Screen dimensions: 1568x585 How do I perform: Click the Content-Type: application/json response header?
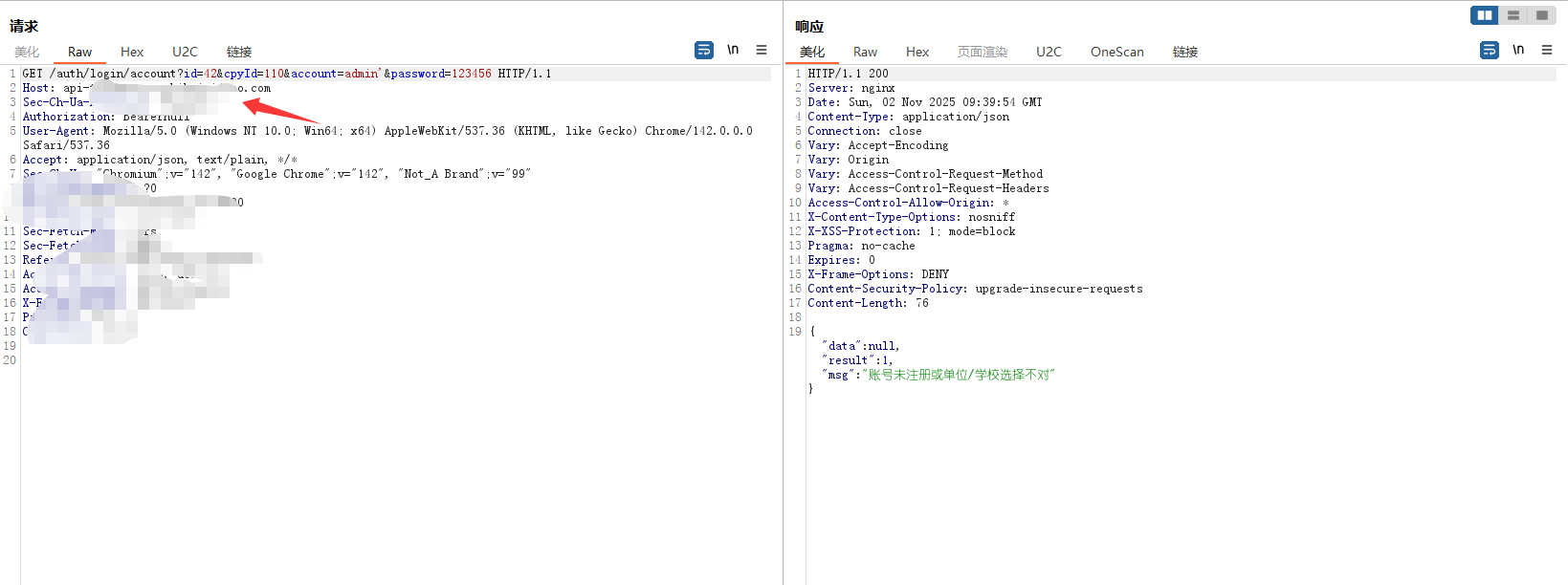coord(909,117)
